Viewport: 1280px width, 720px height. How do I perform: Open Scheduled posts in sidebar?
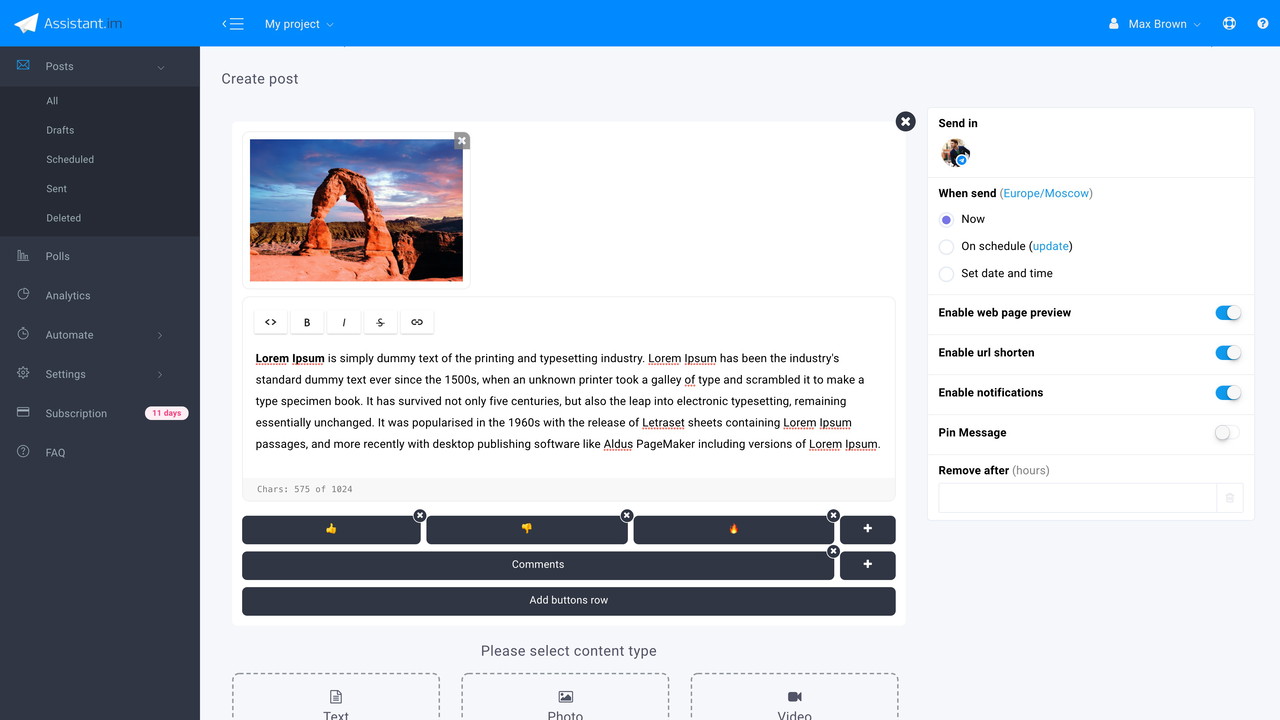coord(70,160)
